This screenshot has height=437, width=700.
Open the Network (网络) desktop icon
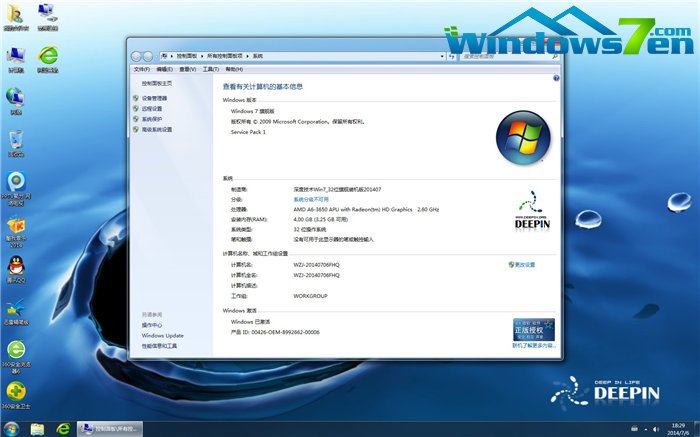click(16, 101)
